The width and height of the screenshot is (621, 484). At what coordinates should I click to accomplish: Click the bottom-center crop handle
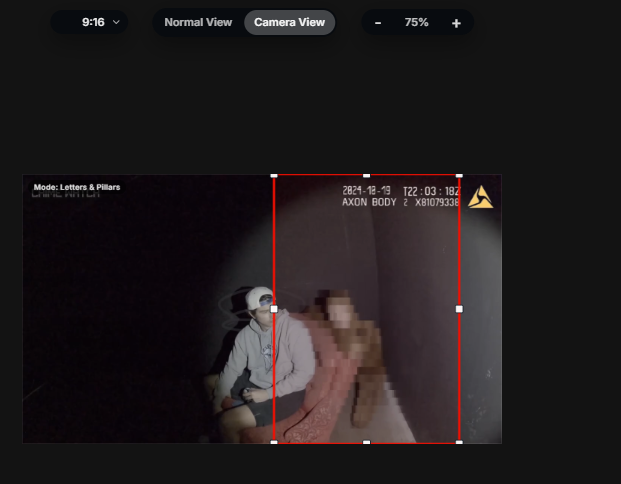[367, 442]
